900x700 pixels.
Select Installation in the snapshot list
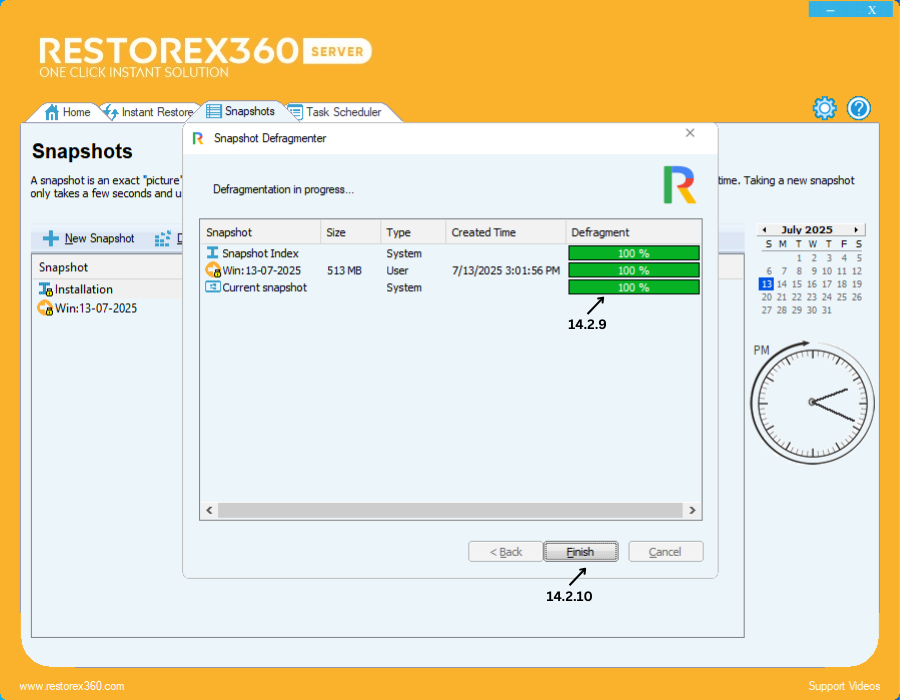[x=107, y=289]
